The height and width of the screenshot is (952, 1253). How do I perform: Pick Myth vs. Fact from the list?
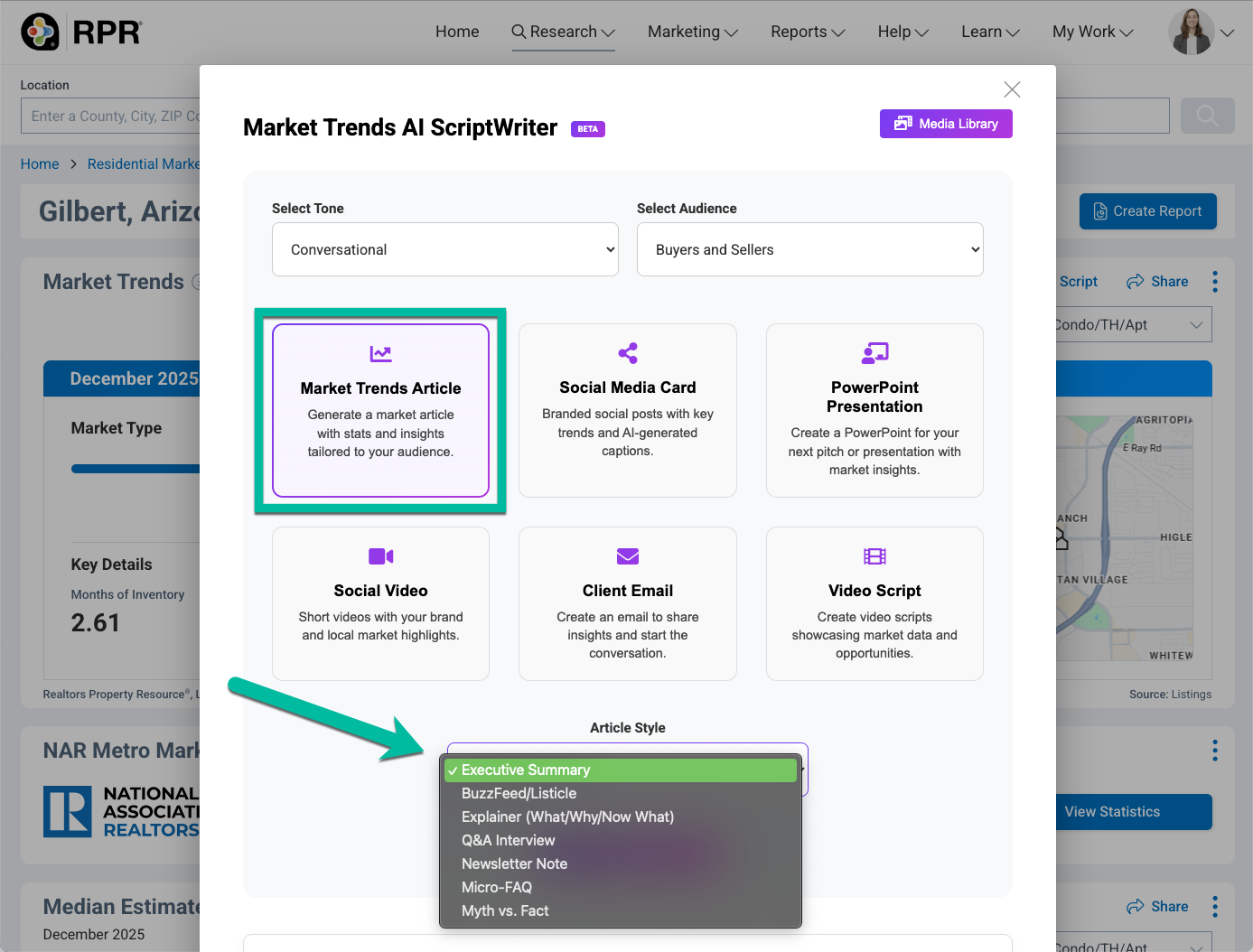tap(505, 910)
